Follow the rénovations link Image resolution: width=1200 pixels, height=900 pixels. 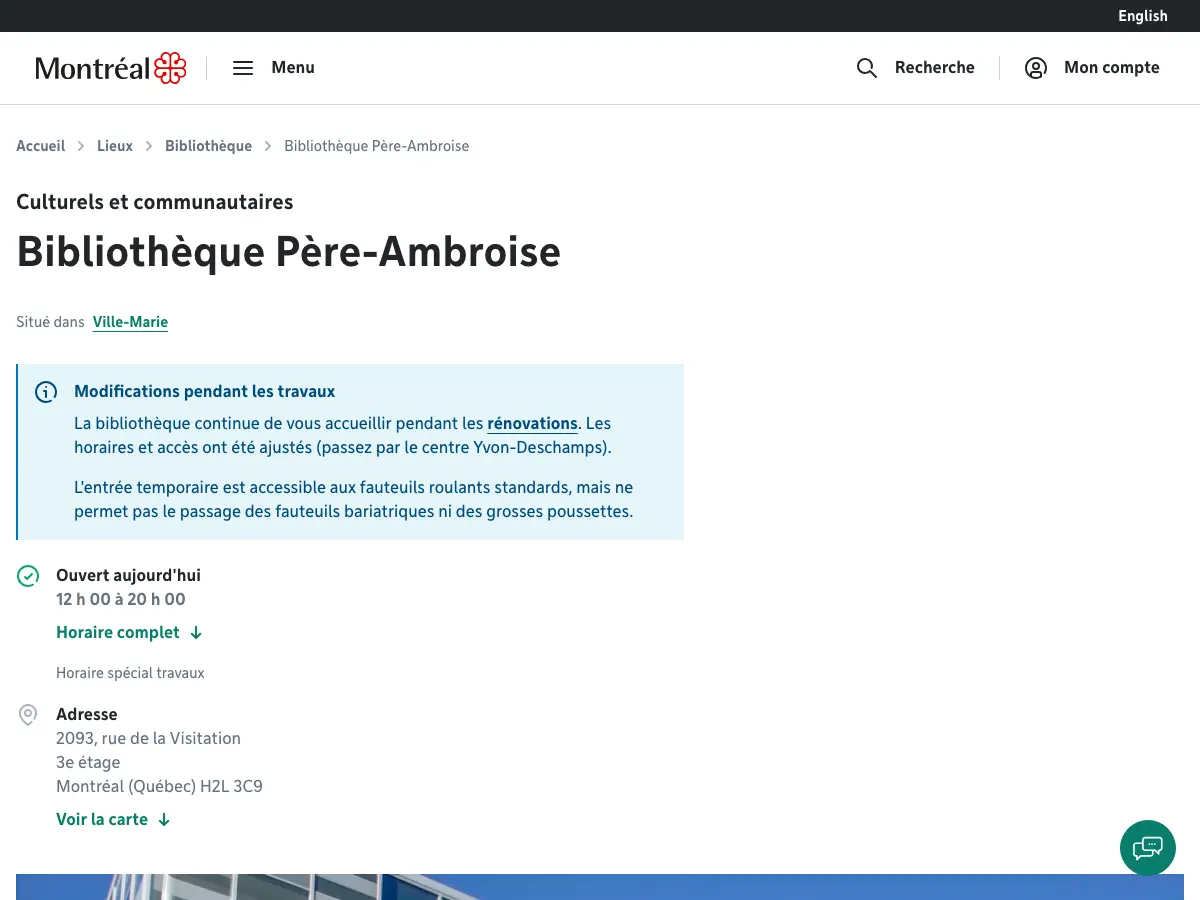click(532, 424)
